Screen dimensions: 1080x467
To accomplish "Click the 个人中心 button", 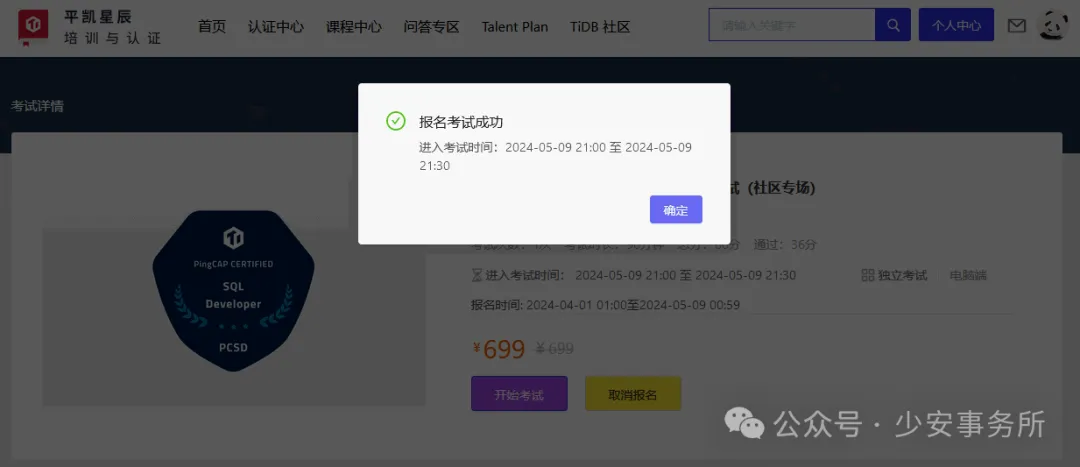I will click(x=956, y=25).
